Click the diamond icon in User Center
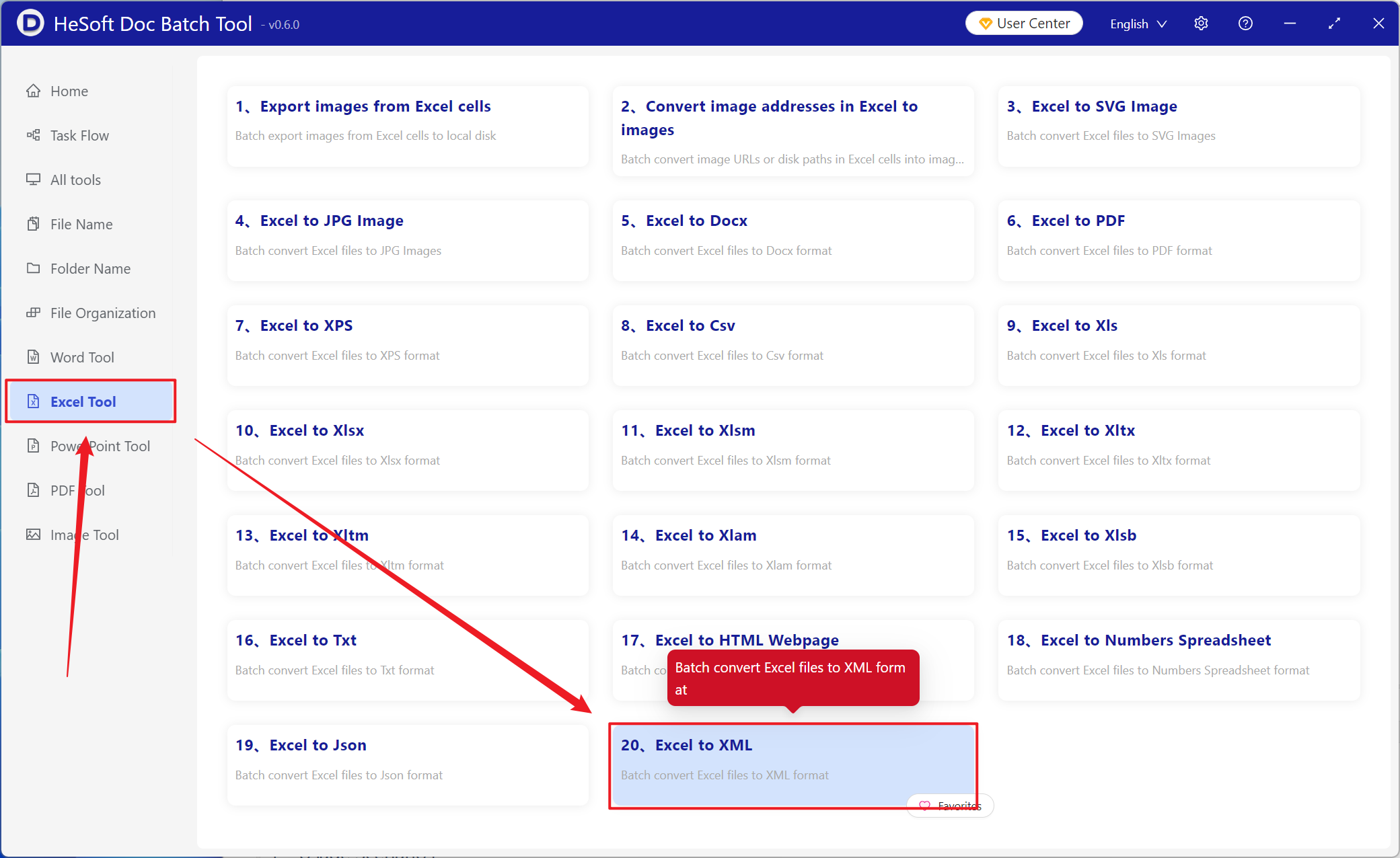This screenshot has width=1400, height=858. [x=986, y=24]
